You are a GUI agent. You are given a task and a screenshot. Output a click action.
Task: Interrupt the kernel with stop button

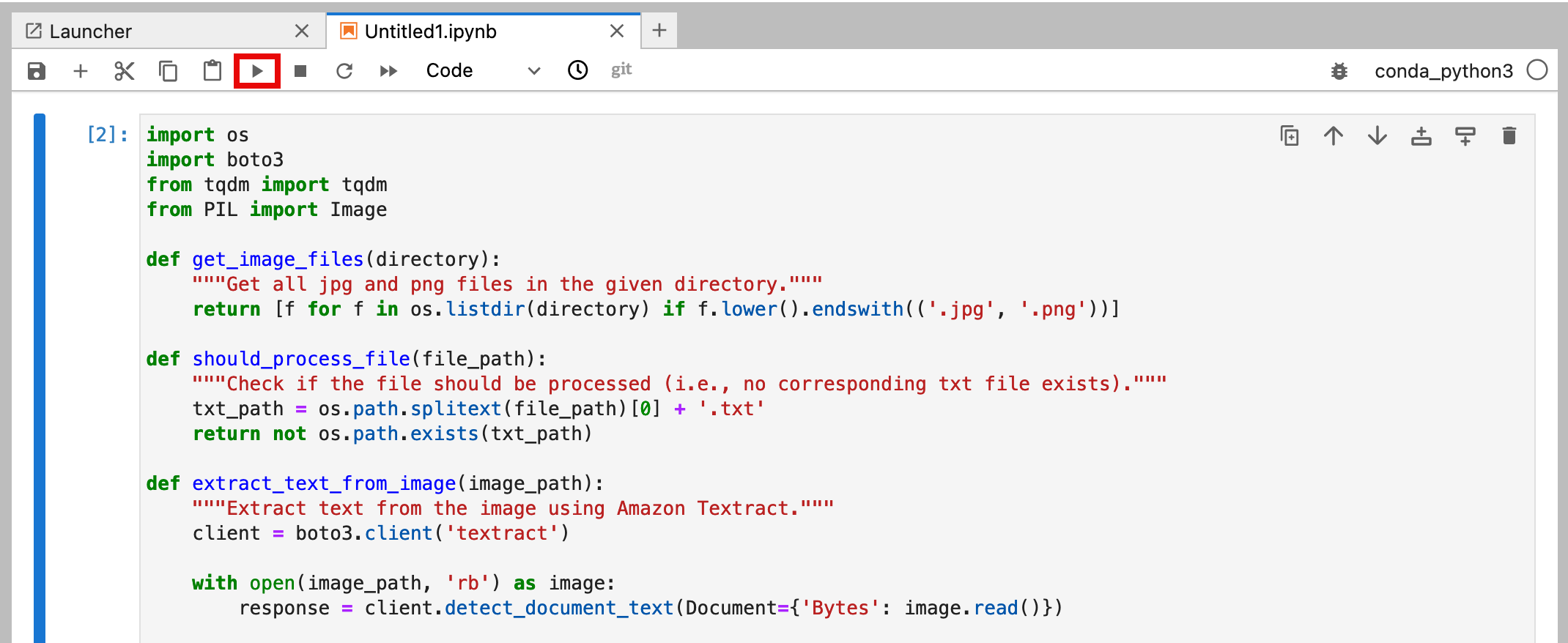click(300, 71)
